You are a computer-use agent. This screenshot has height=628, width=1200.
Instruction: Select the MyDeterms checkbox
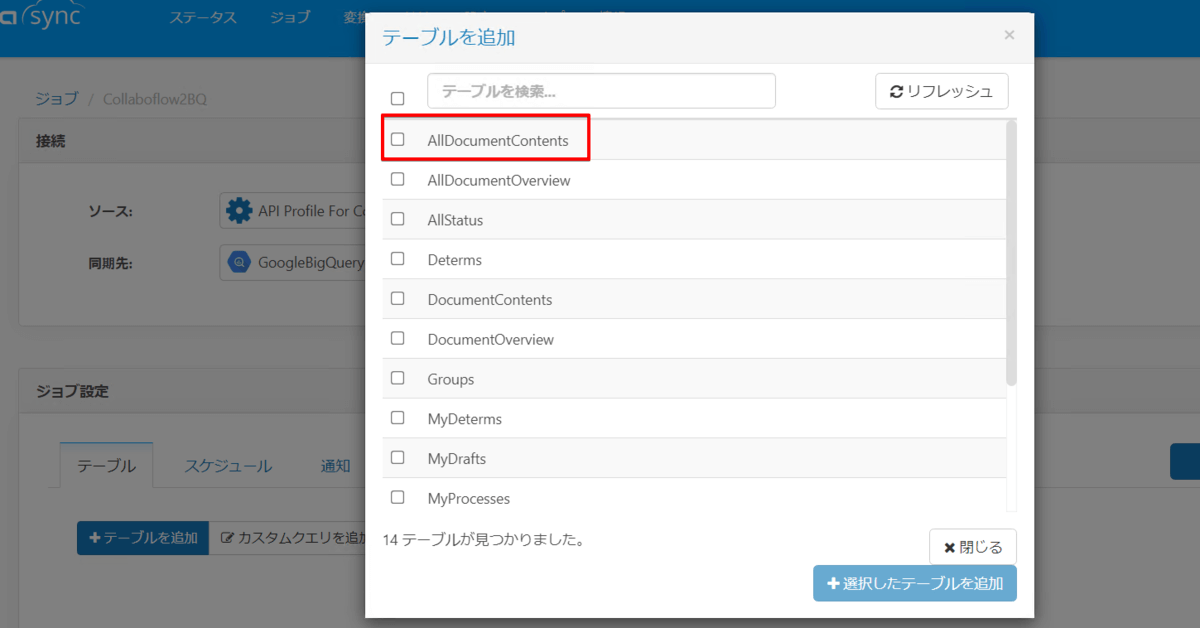tap(398, 417)
